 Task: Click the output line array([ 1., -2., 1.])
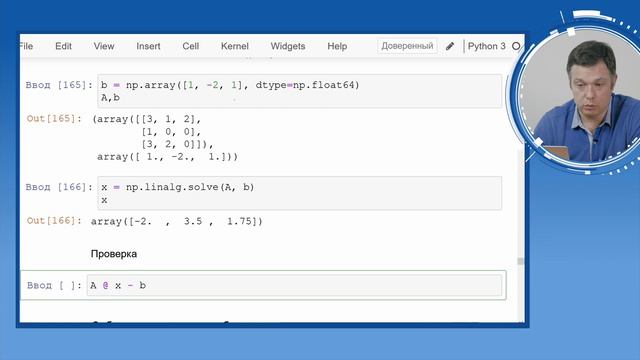[167, 157]
